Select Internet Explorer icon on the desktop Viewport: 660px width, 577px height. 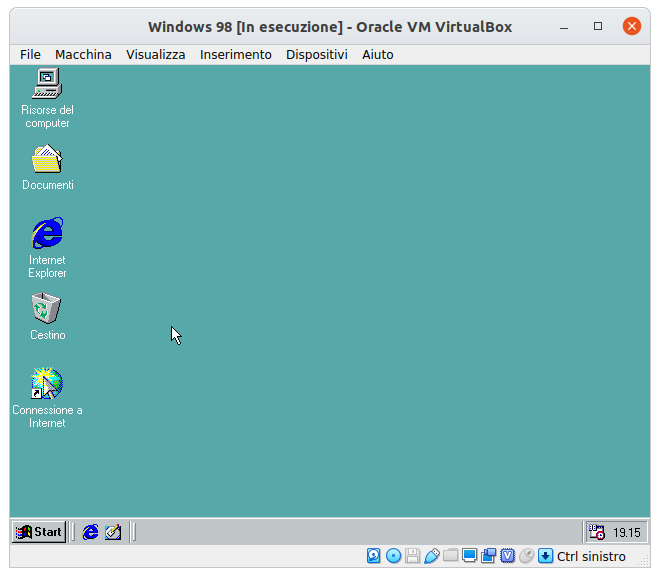click(47, 234)
